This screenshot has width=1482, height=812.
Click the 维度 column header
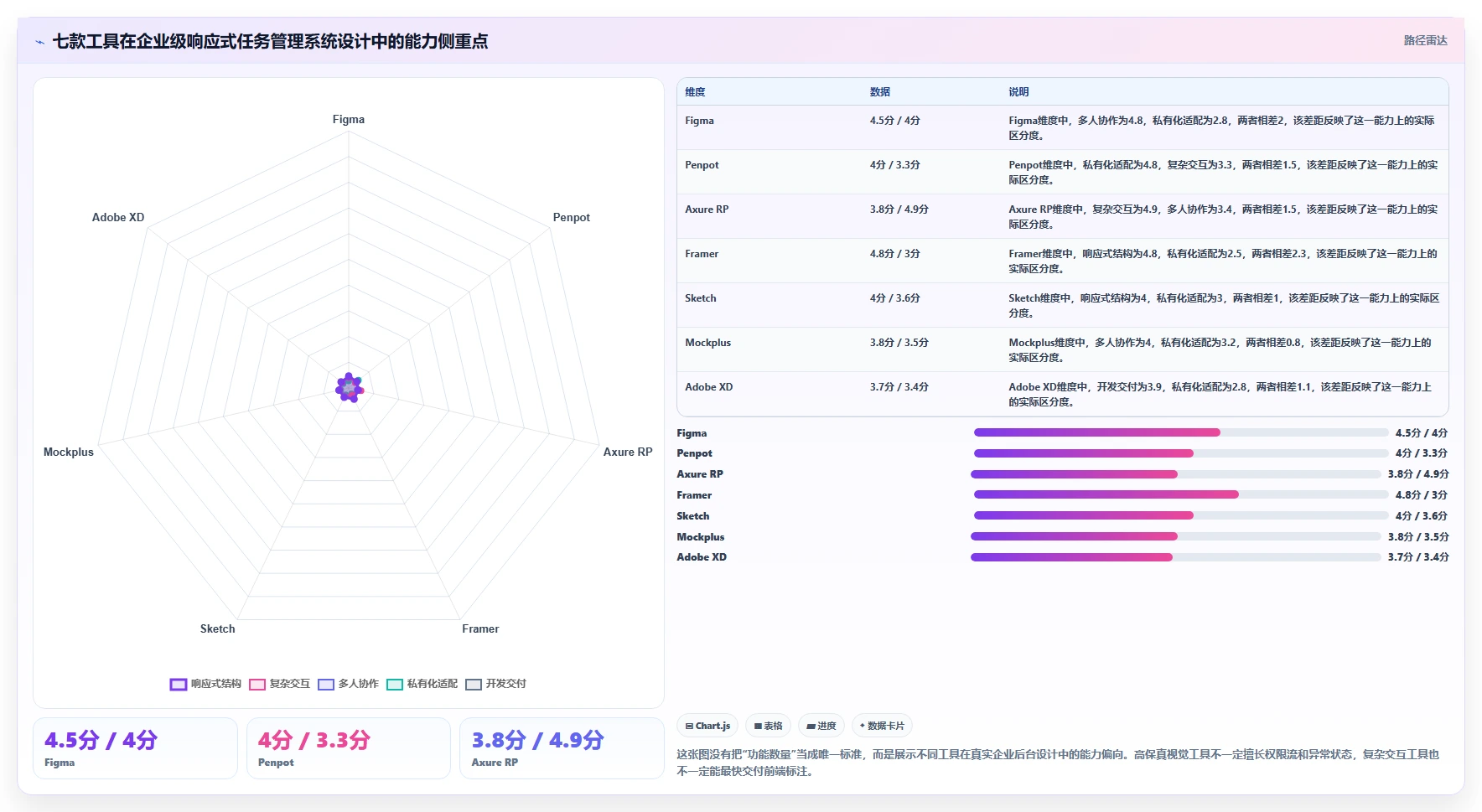(695, 92)
